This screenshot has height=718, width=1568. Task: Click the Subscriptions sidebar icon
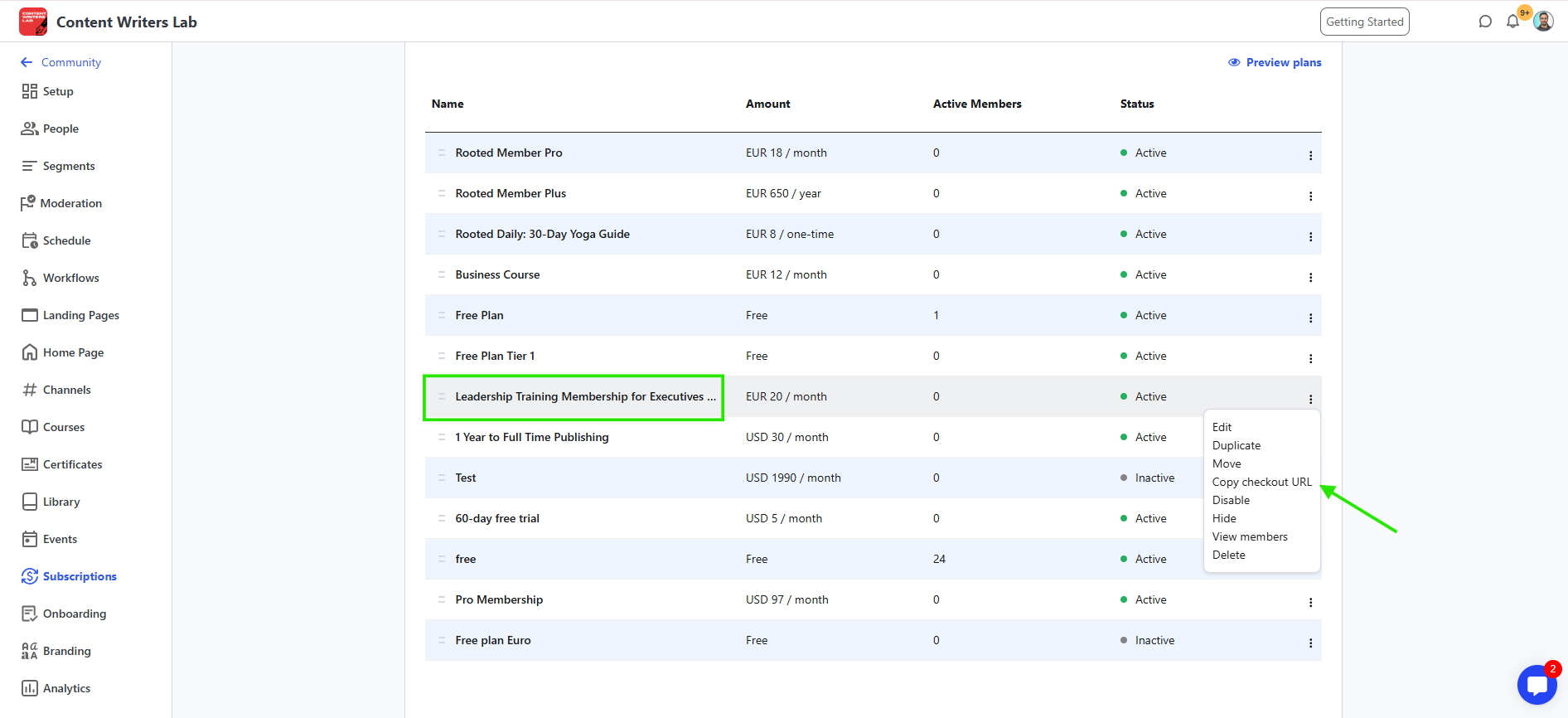tap(30, 576)
